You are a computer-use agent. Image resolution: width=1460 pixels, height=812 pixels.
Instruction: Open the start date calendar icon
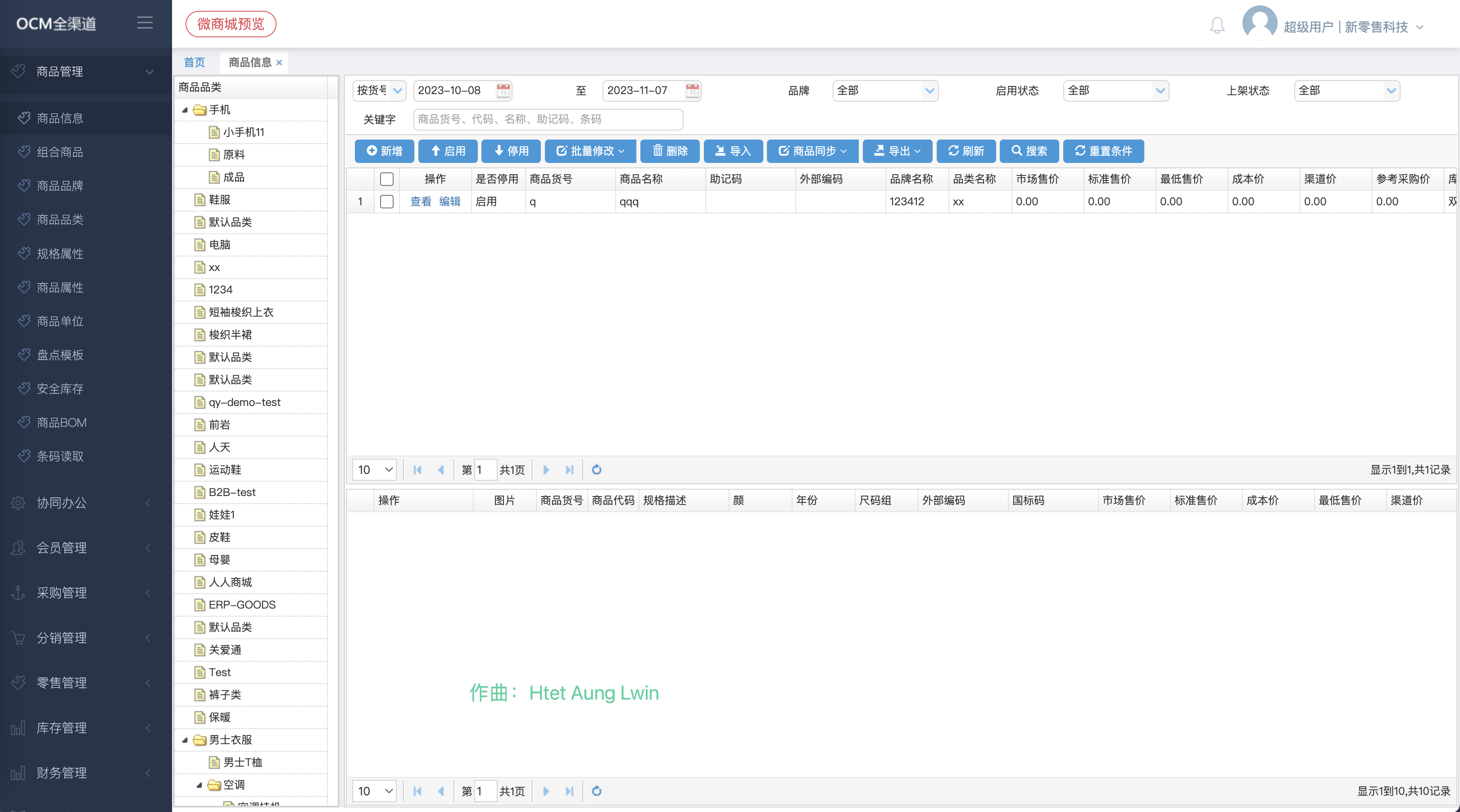(503, 90)
